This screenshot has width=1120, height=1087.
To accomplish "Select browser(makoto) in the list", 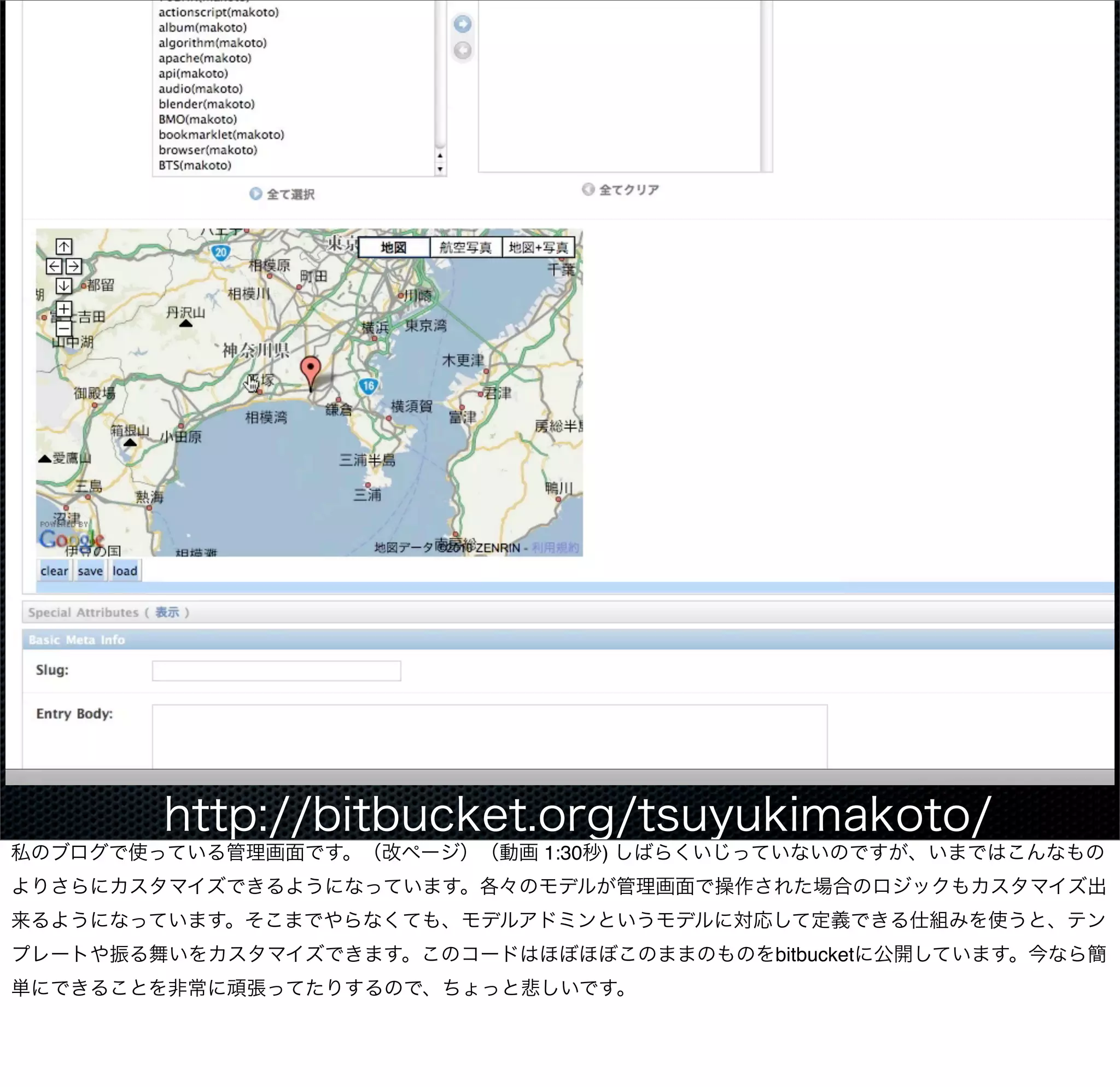I will (x=208, y=150).
